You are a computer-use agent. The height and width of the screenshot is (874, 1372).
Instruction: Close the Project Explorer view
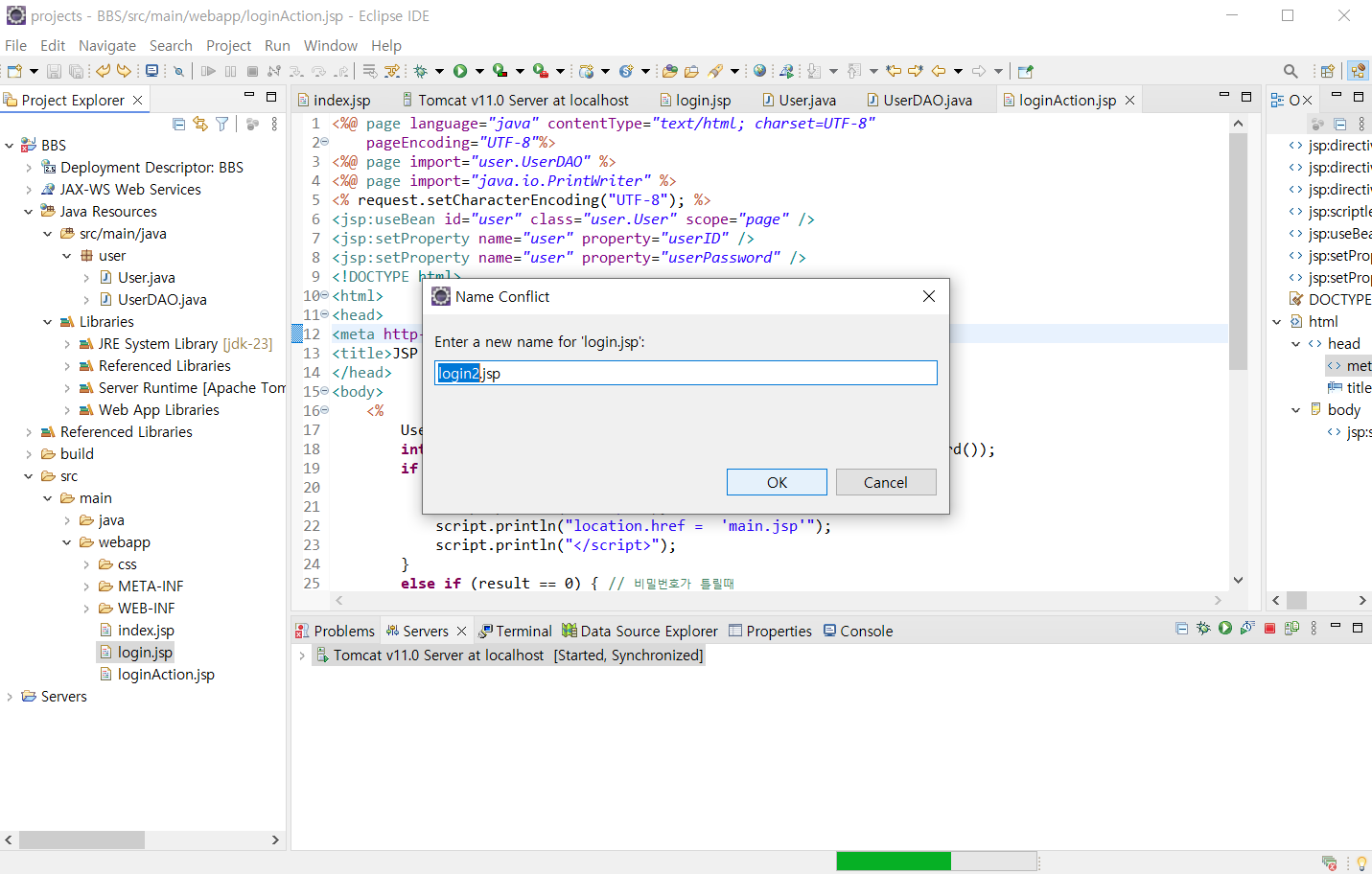click(137, 100)
